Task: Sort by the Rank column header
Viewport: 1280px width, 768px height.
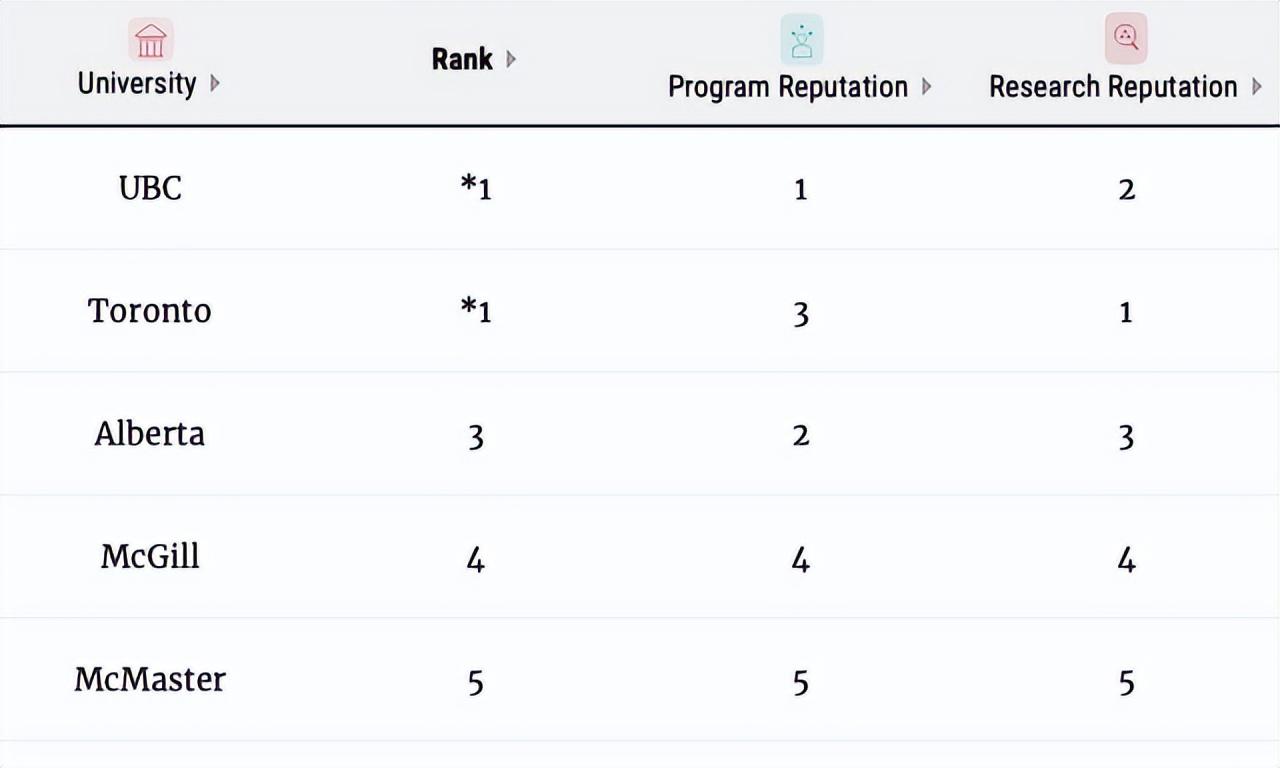Action: [x=462, y=59]
